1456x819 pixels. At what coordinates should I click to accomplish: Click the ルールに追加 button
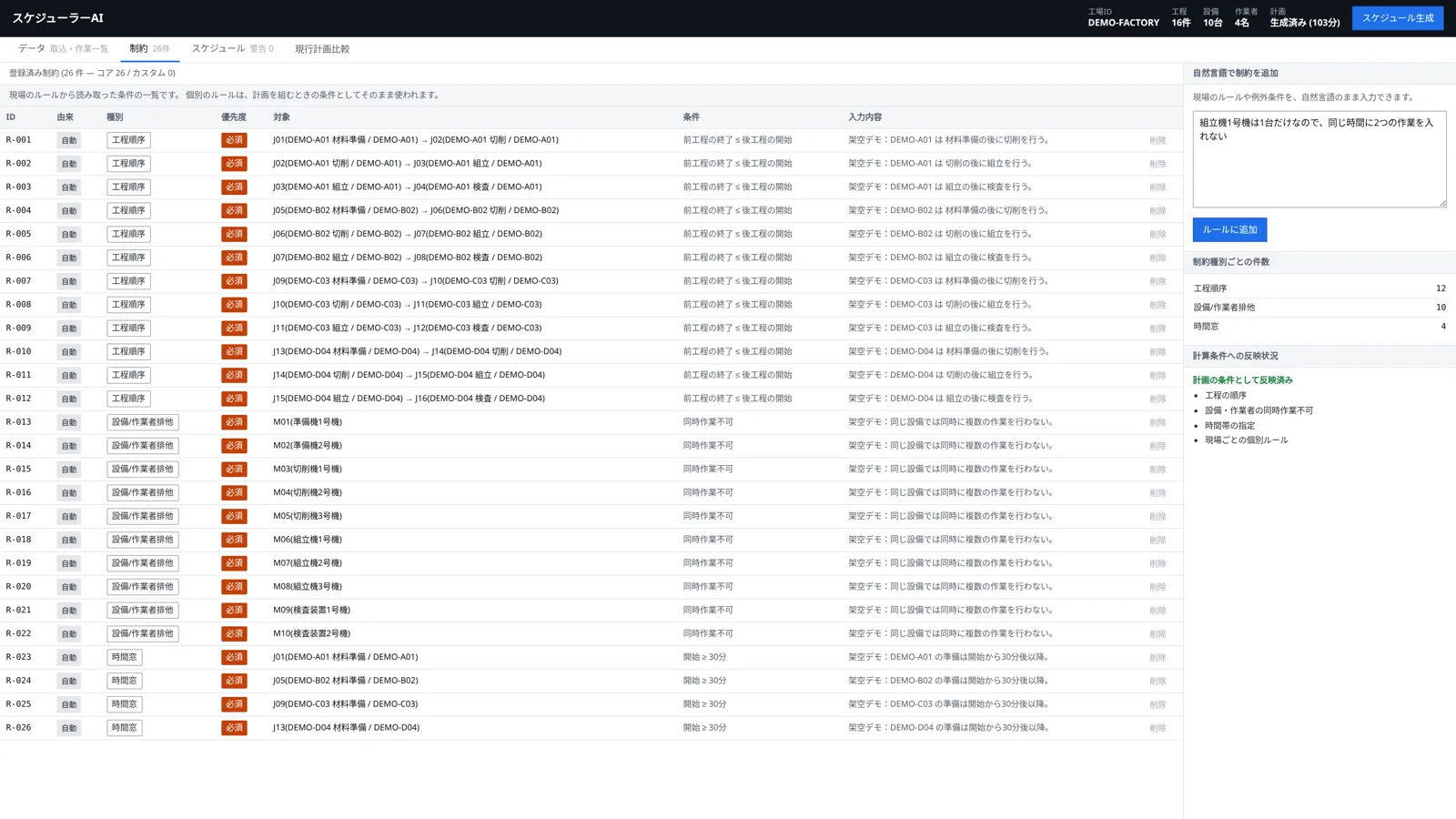click(x=1229, y=230)
